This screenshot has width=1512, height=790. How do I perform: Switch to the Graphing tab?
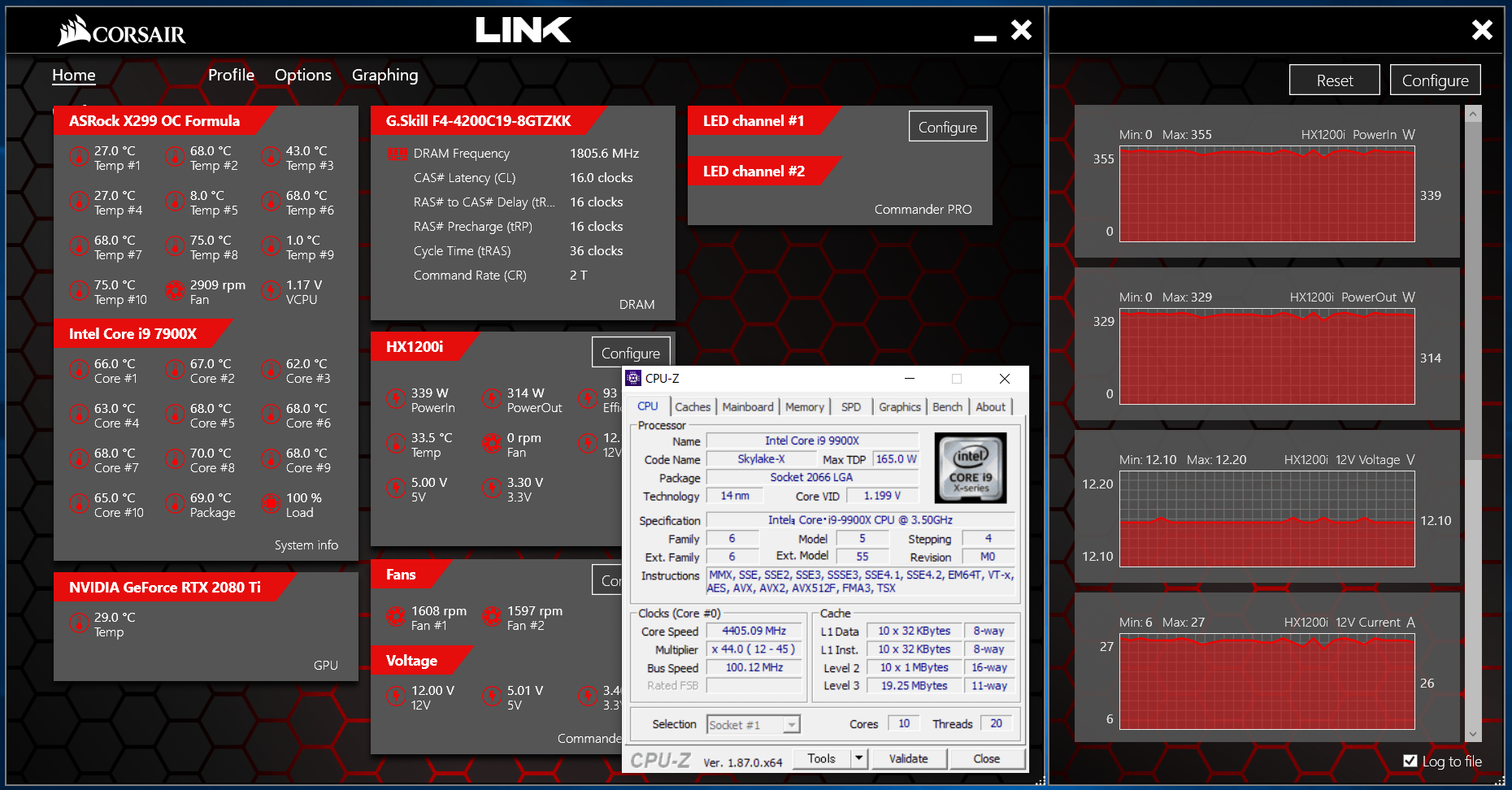[x=385, y=75]
